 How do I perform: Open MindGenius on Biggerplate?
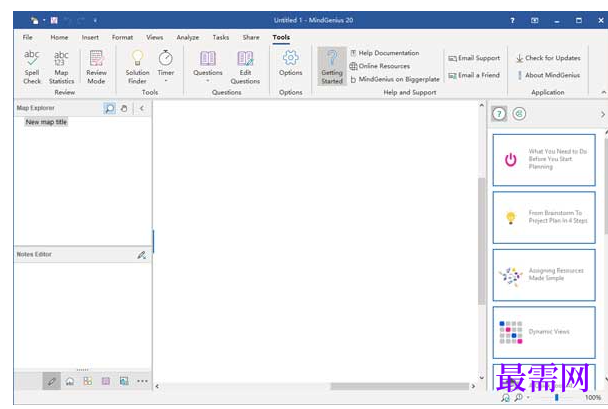[395, 79]
